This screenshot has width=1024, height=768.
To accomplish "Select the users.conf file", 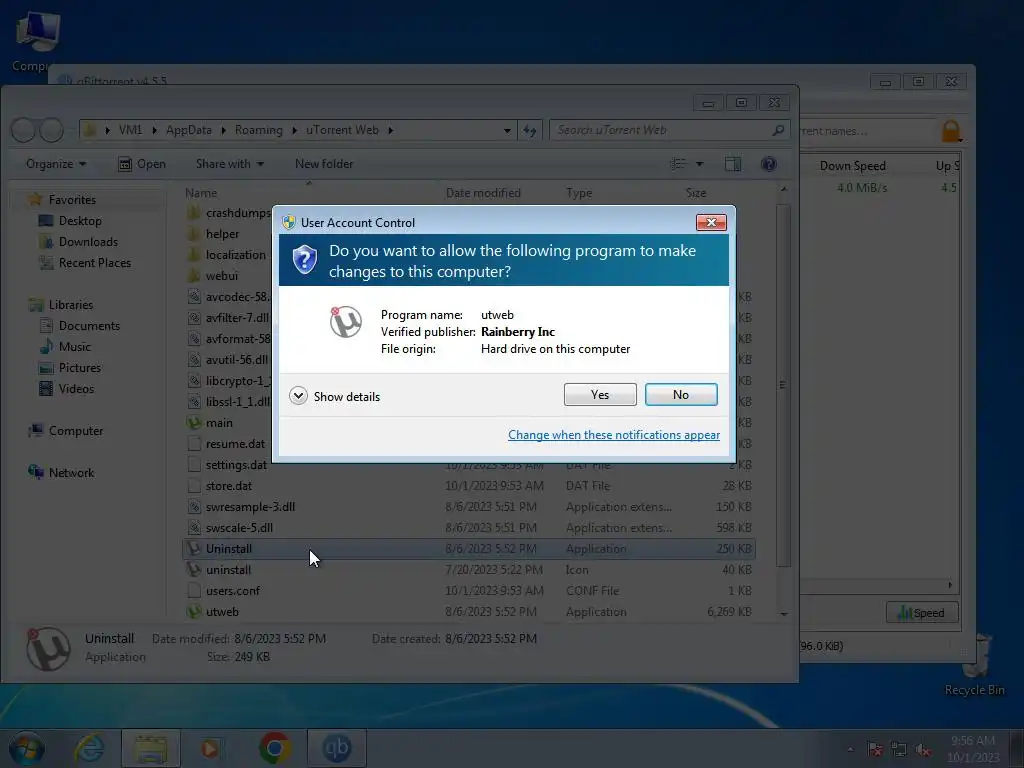I will (469, 591).
